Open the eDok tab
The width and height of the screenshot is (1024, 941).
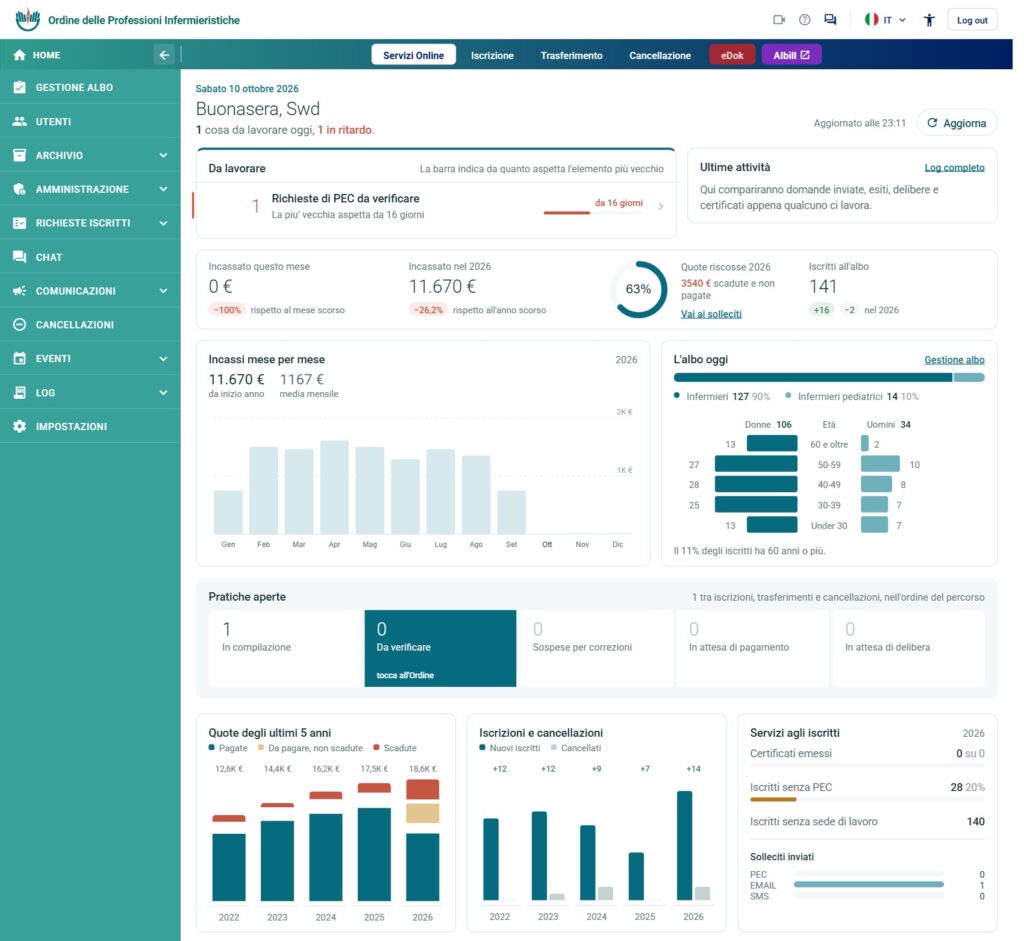[732, 55]
